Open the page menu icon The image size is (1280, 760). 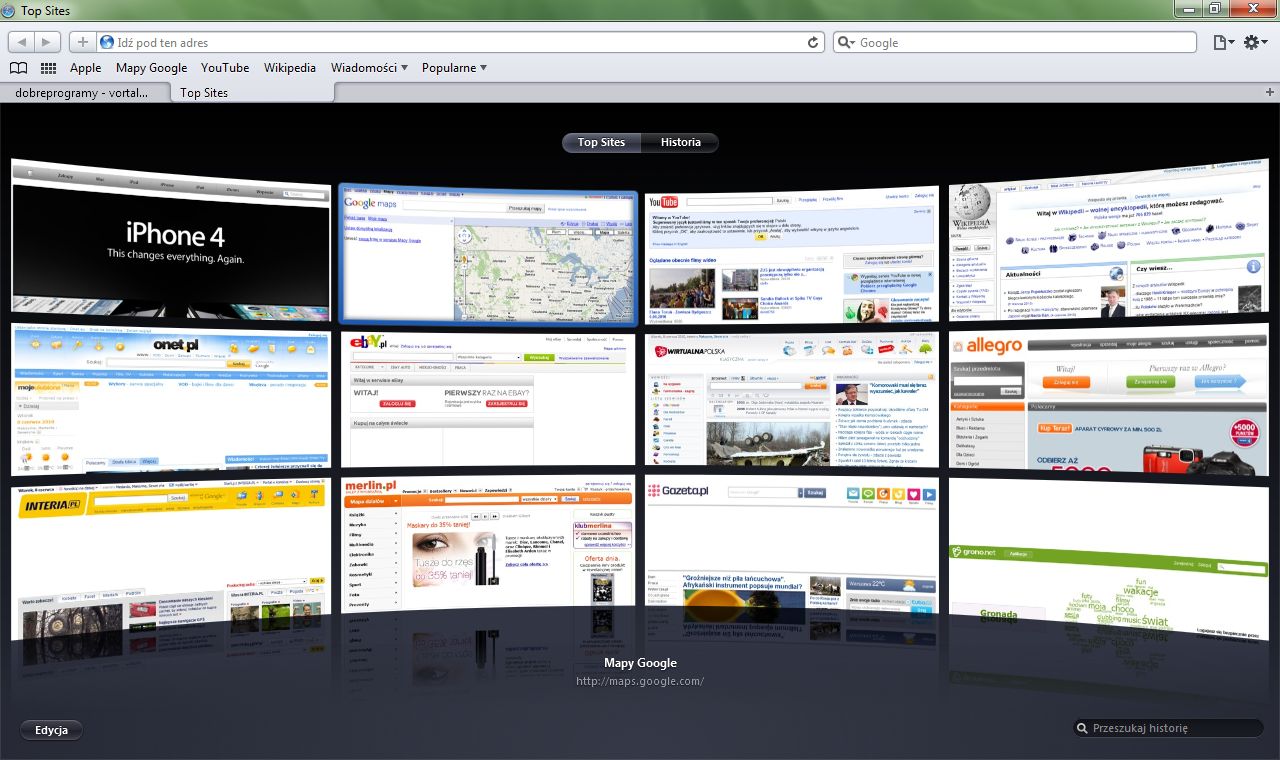[x=1221, y=42]
